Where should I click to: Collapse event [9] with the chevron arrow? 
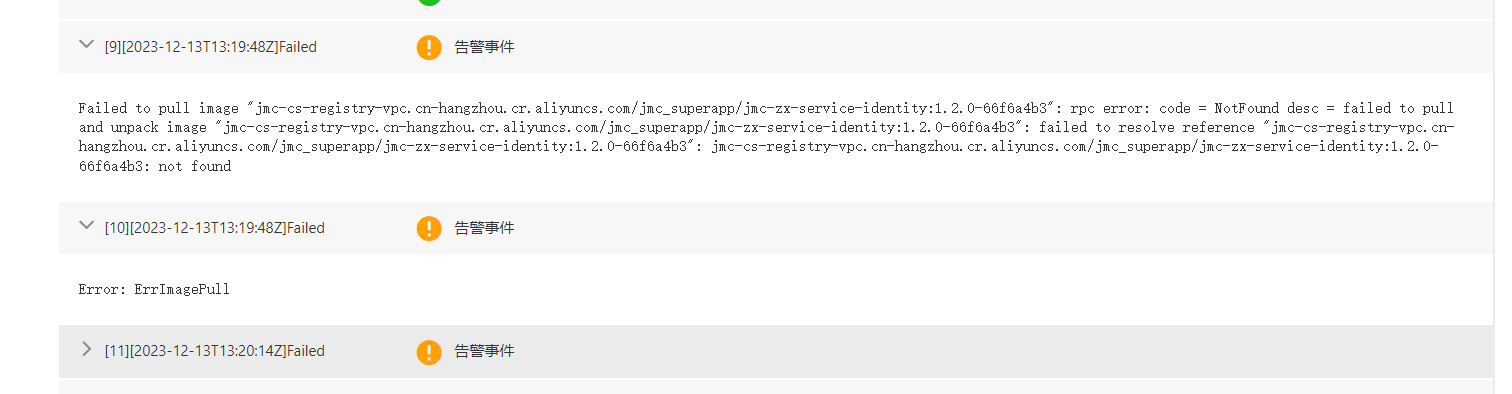(x=86, y=44)
